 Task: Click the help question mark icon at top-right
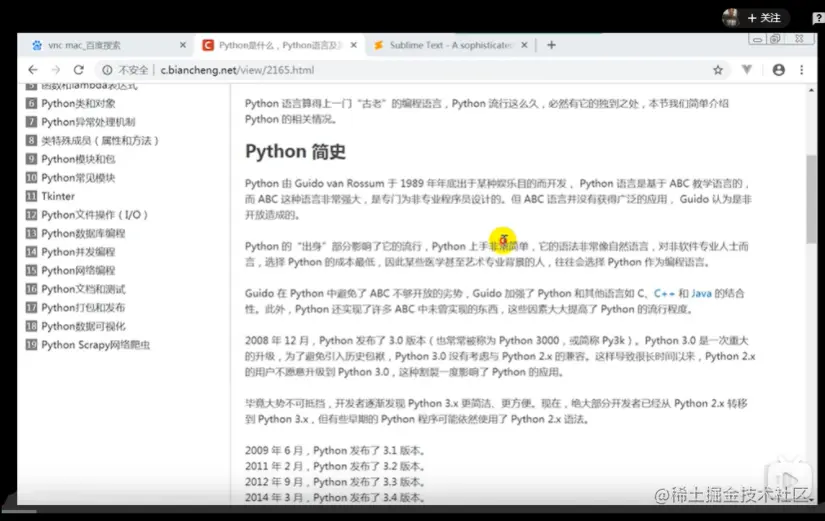coord(819,18)
